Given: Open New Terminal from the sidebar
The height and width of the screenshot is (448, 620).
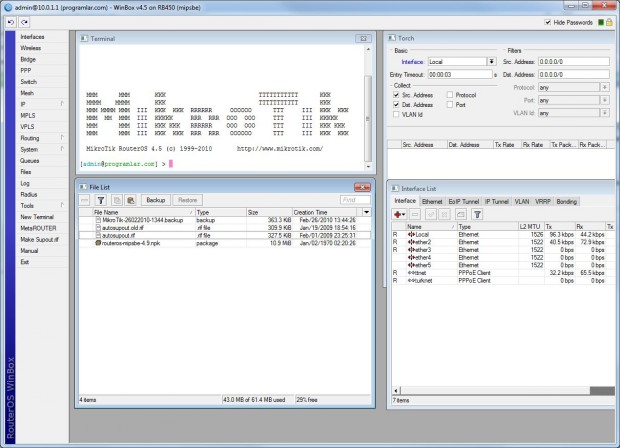Looking at the screenshot, I should (37, 217).
